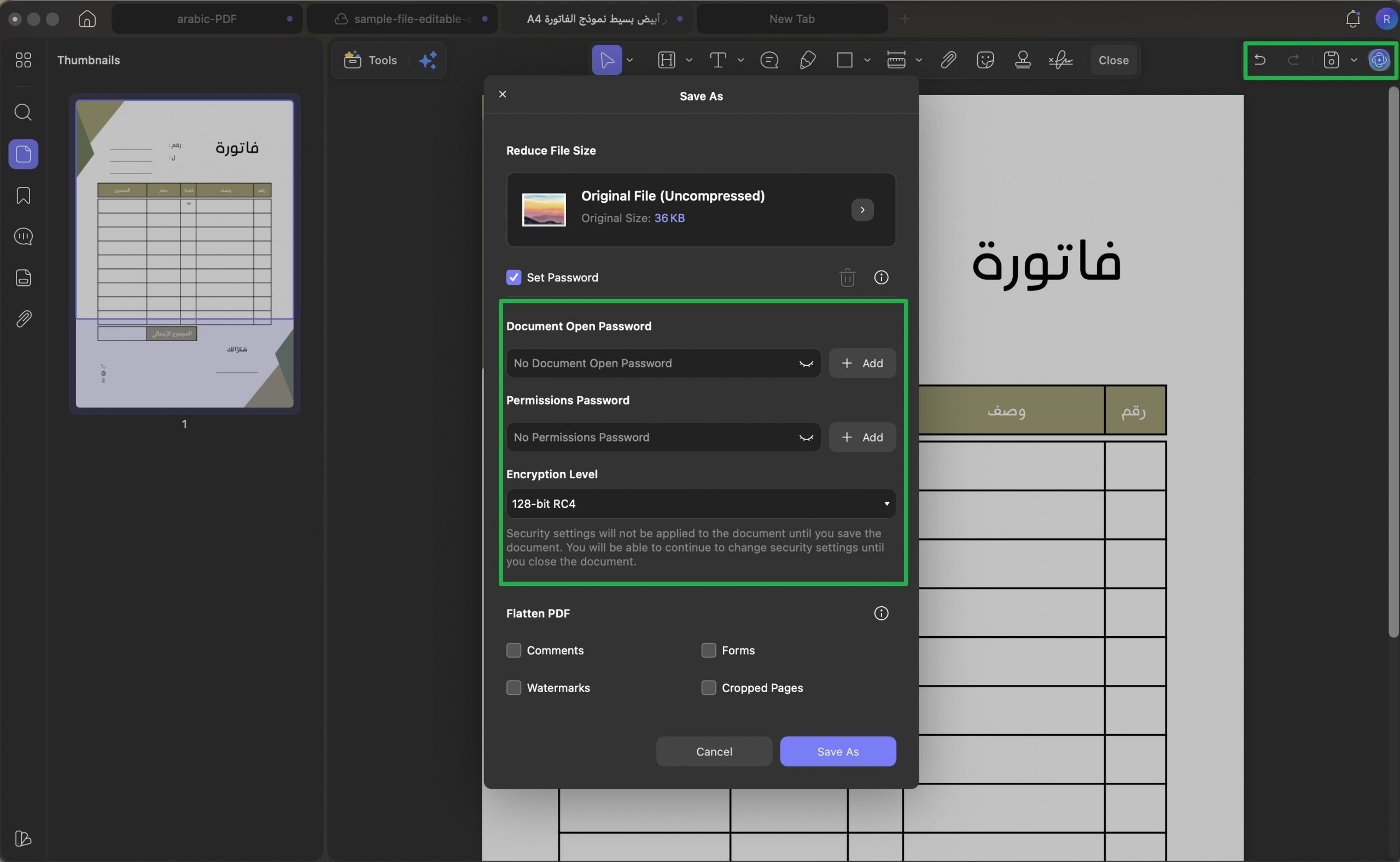Check the Watermarks flatten checkbox

513,688
